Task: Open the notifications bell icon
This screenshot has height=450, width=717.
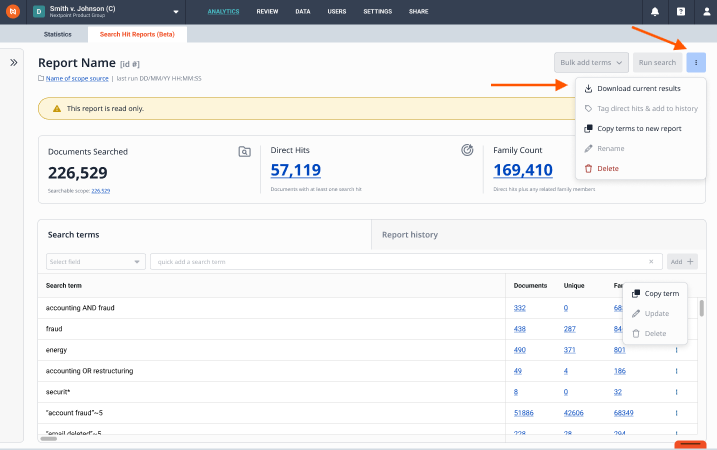Action: tap(655, 12)
